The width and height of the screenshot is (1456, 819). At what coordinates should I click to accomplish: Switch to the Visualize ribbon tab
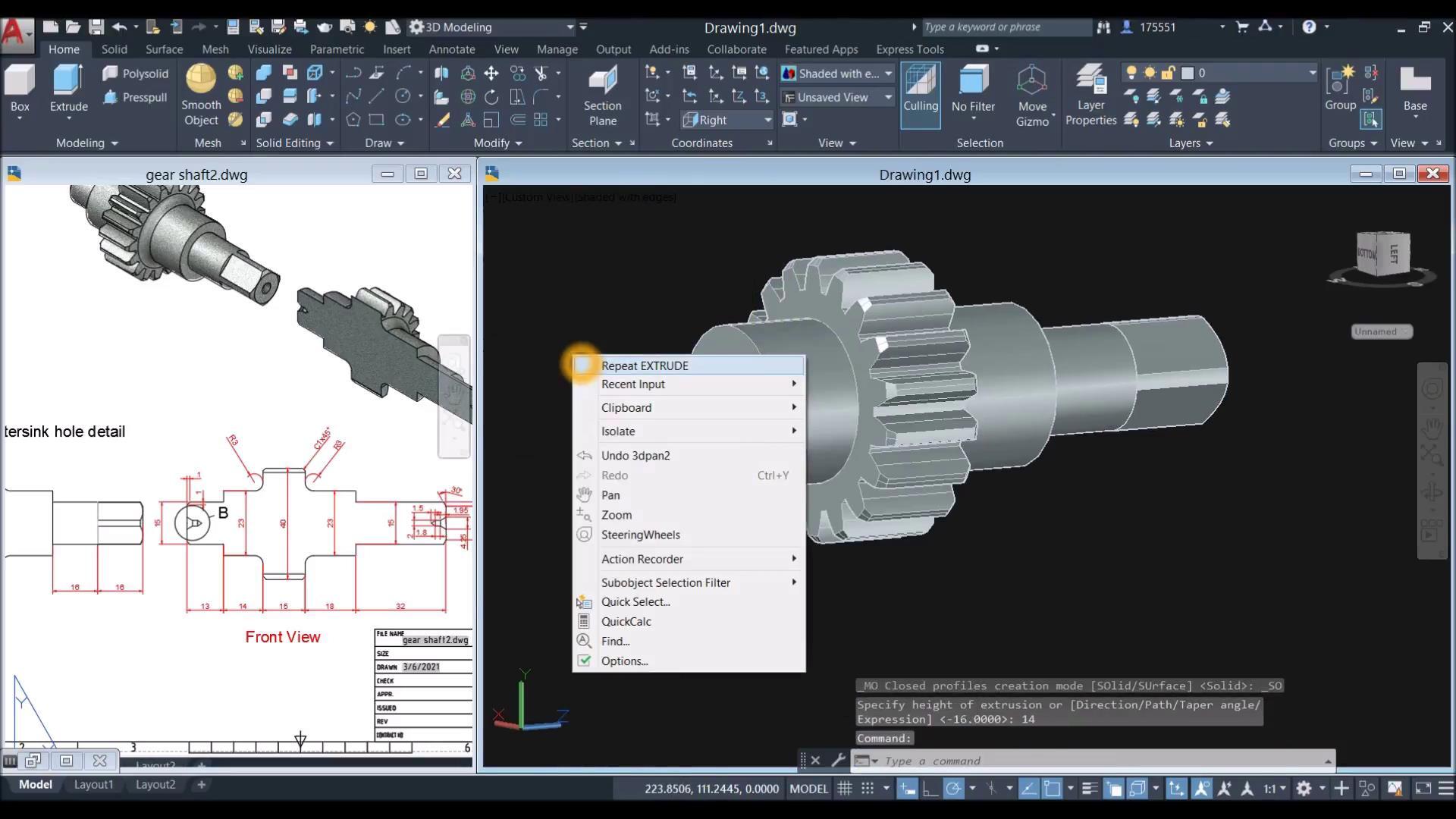click(269, 49)
